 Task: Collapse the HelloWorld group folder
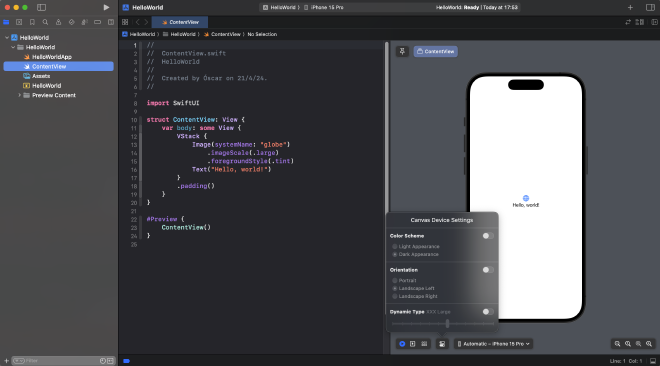click(13, 47)
